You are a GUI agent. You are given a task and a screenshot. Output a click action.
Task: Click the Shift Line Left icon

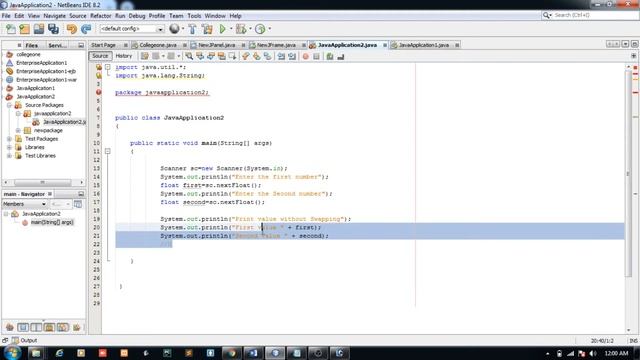281,56
